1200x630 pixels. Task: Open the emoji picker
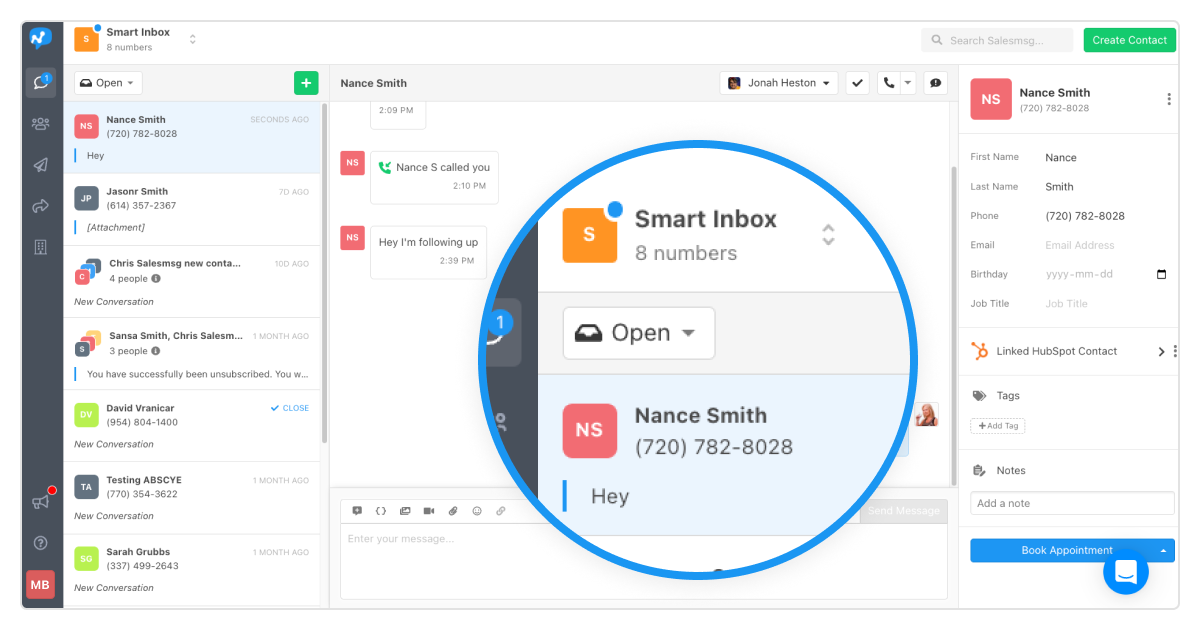pyautogui.click(x=477, y=511)
